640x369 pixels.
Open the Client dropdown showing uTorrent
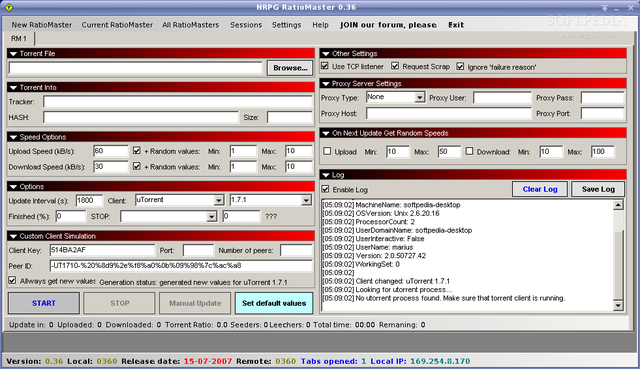(219, 200)
